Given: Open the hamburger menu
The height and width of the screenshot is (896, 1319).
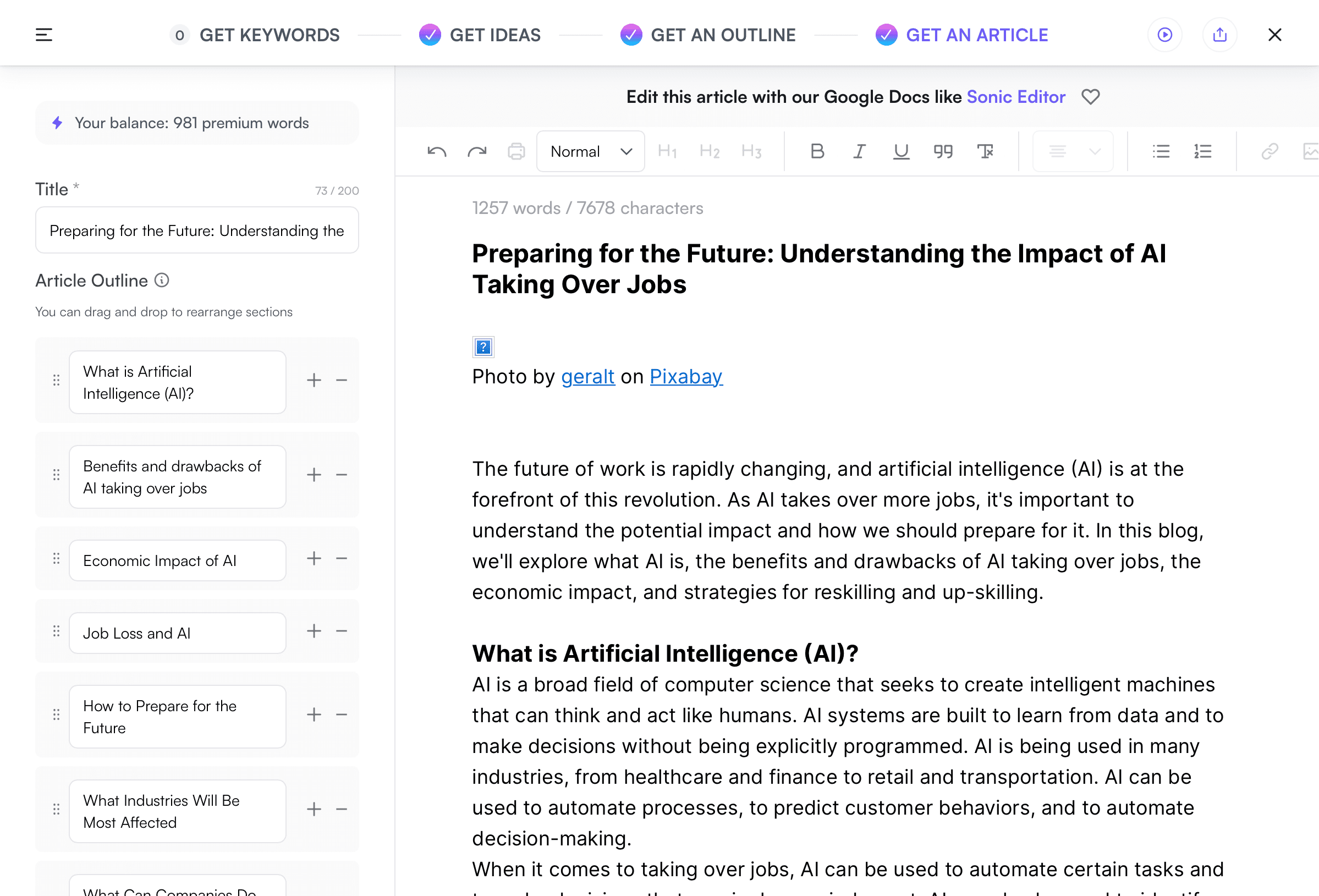Looking at the screenshot, I should coord(43,35).
